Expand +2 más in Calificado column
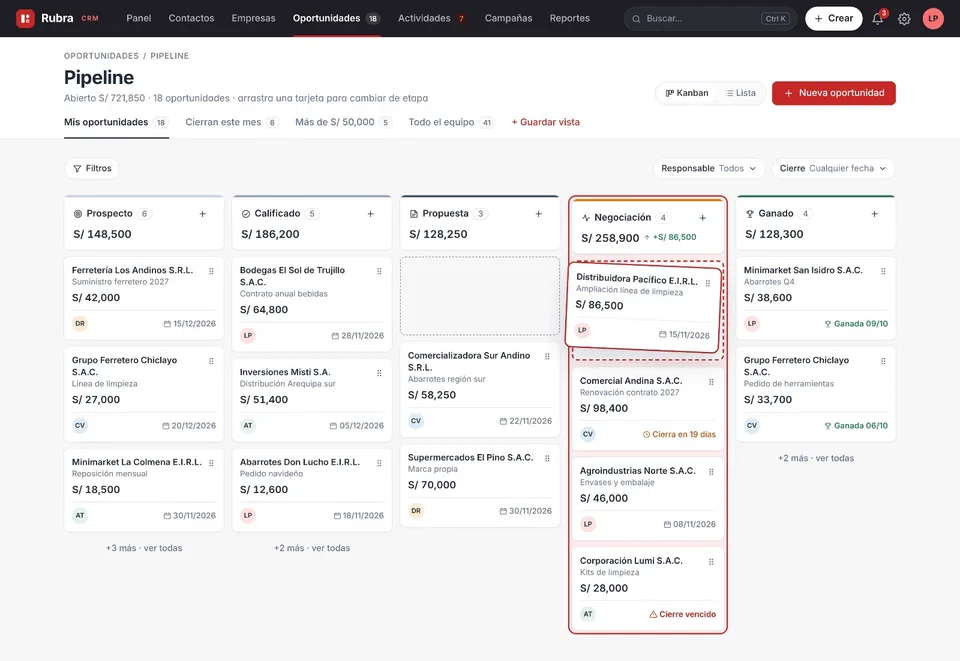 point(312,548)
